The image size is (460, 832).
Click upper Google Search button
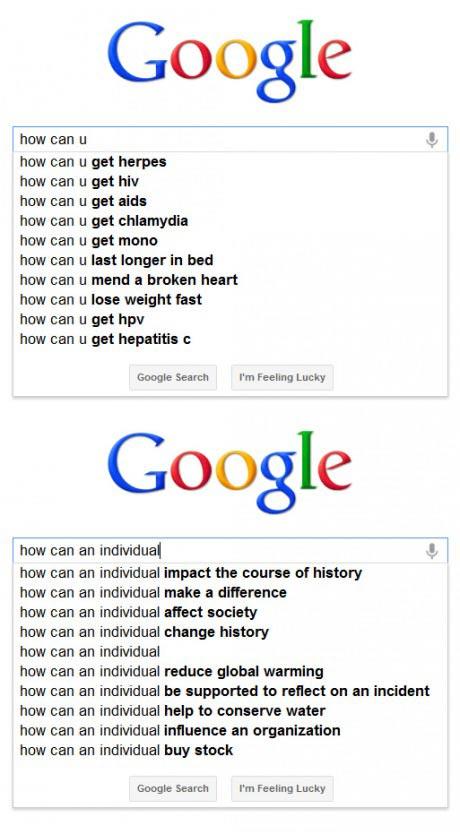(173, 377)
